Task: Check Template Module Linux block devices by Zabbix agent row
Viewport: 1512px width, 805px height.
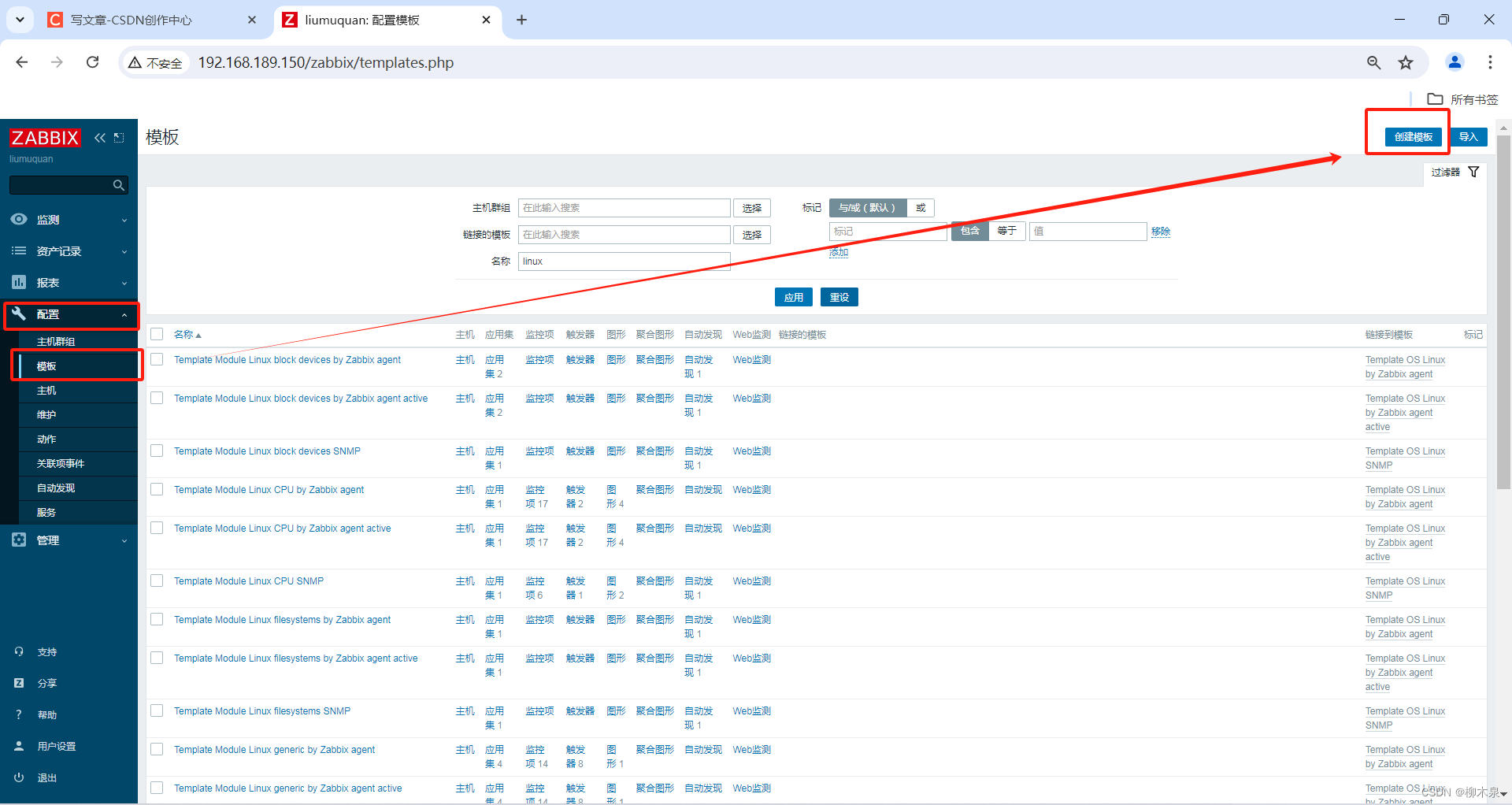Action: [x=157, y=359]
